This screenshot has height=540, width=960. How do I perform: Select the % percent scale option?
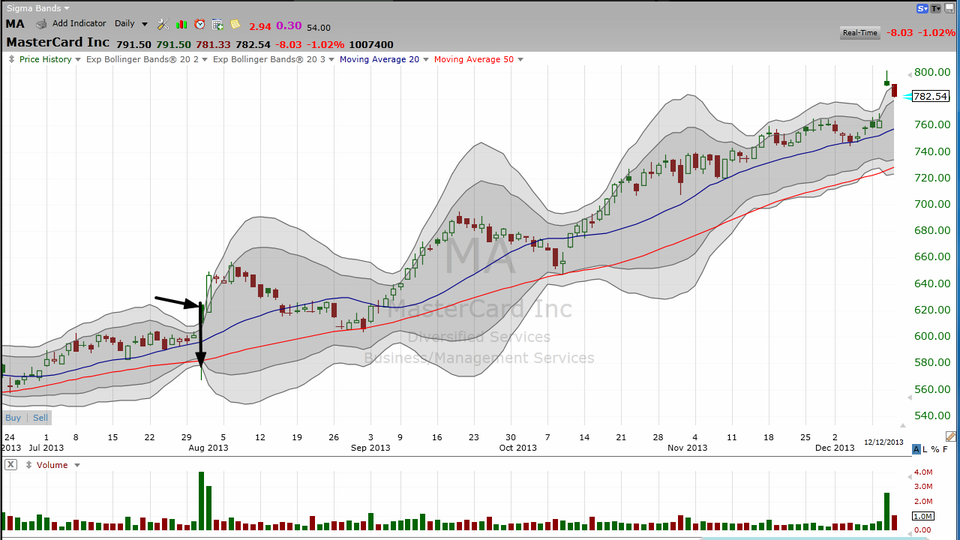point(935,449)
